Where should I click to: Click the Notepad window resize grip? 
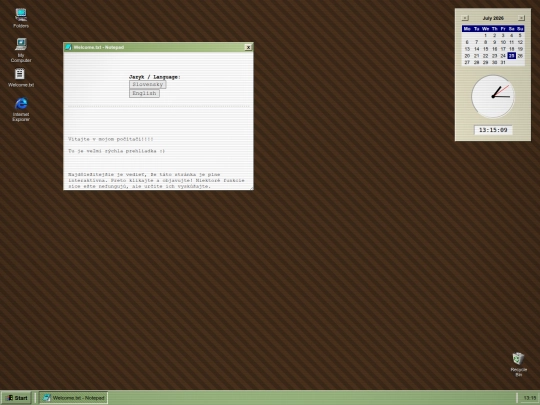coord(251,188)
